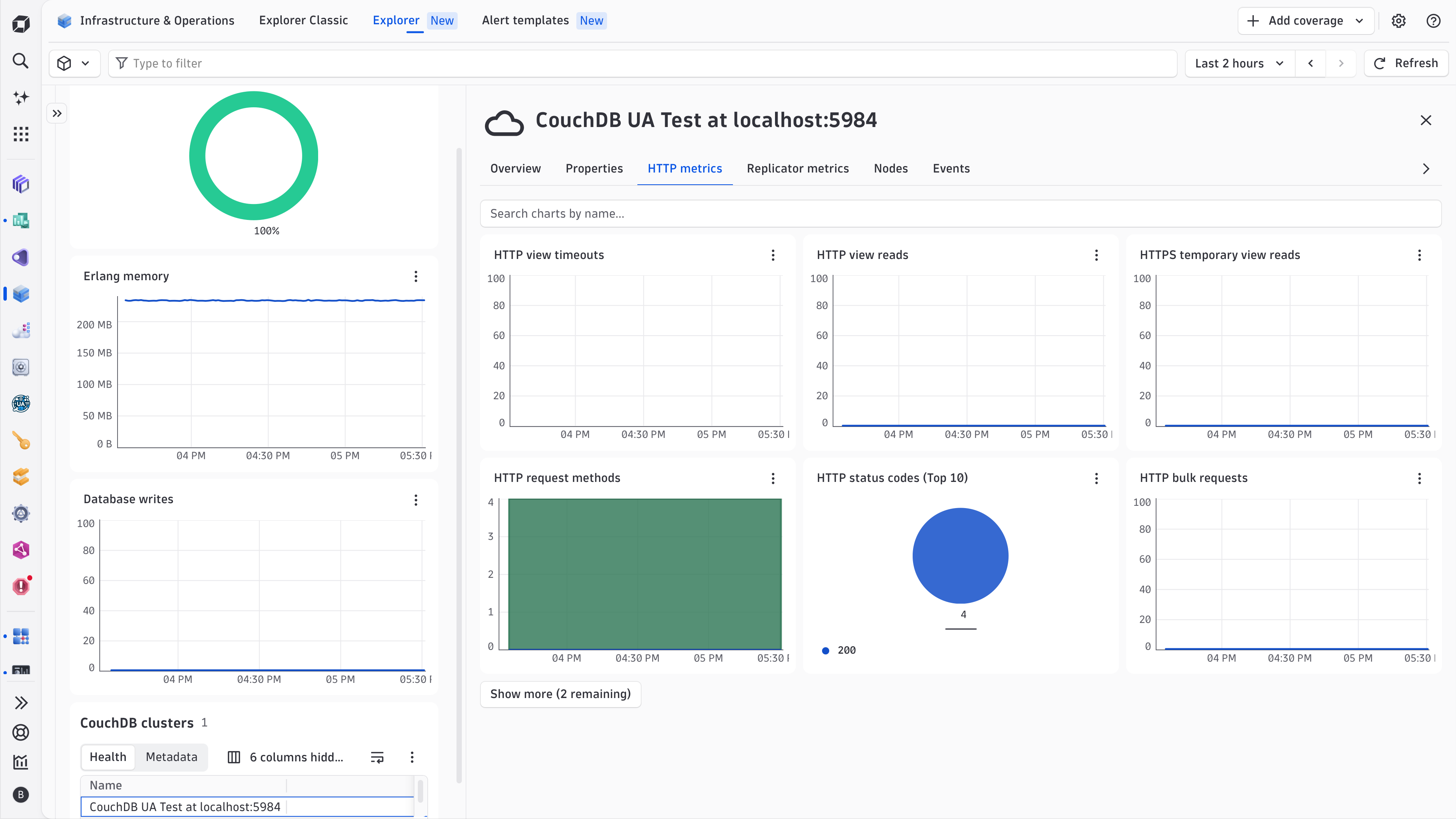Viewport: 1456px width, 819px height.
Task: Open the sparkle AI assistant icon
Action: click(x=21, y=97)
